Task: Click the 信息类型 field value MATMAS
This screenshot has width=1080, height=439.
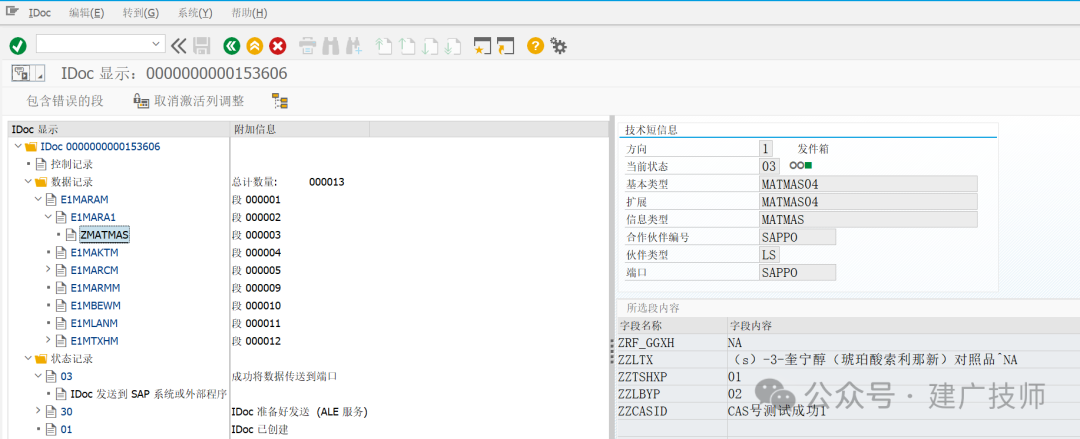Action: [867, 219]
